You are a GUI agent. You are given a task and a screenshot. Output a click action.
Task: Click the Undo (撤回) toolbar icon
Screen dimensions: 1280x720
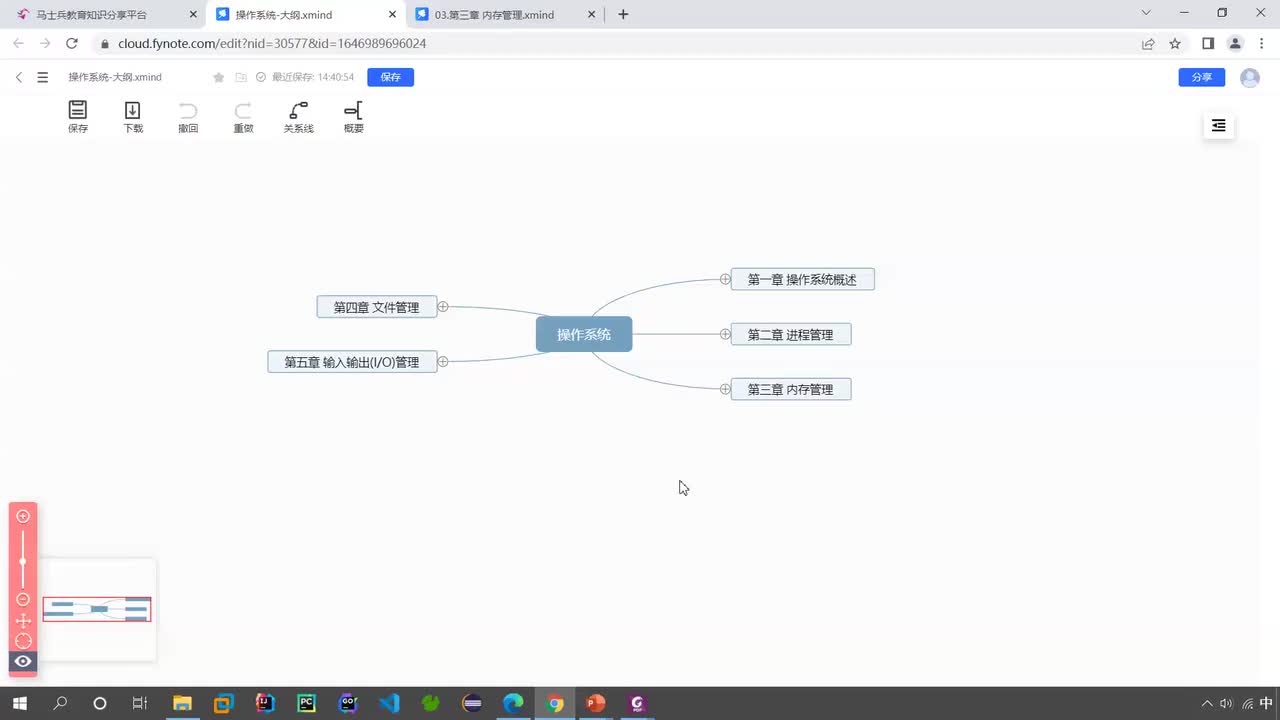pyautogui.click(x=188, y=116)
